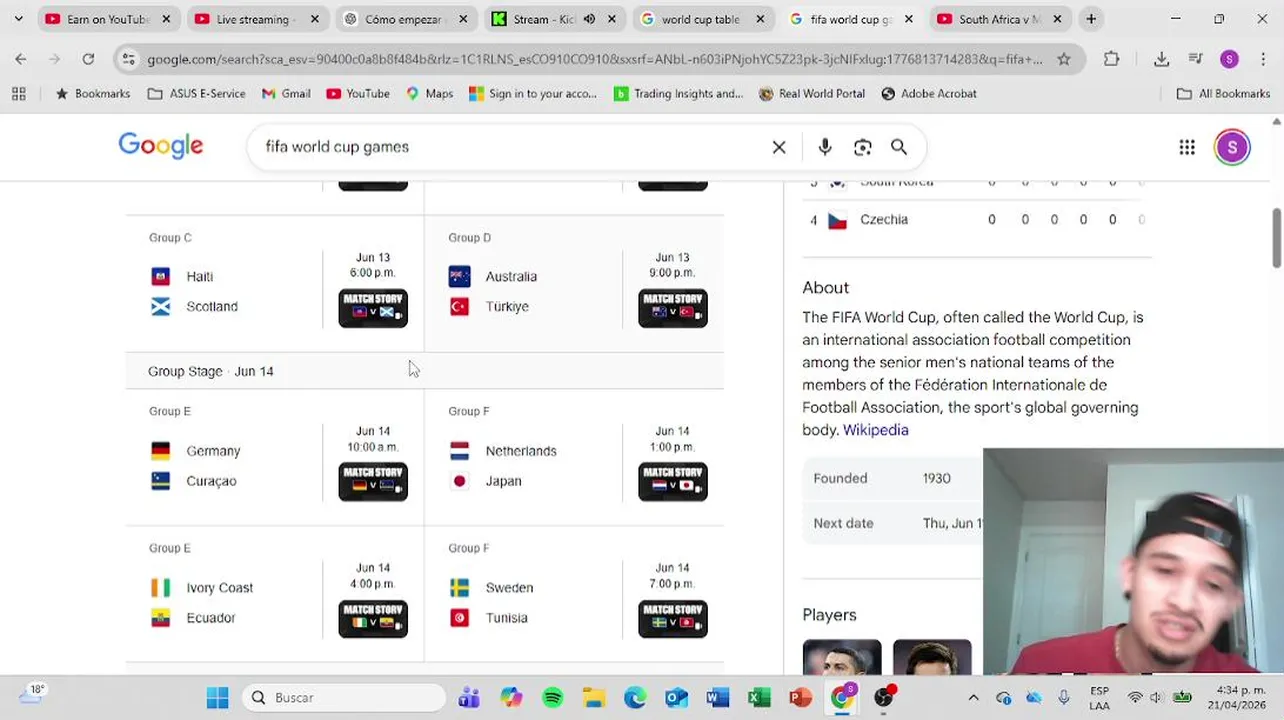Show hidden system tray icons

[x=973, y=697]
